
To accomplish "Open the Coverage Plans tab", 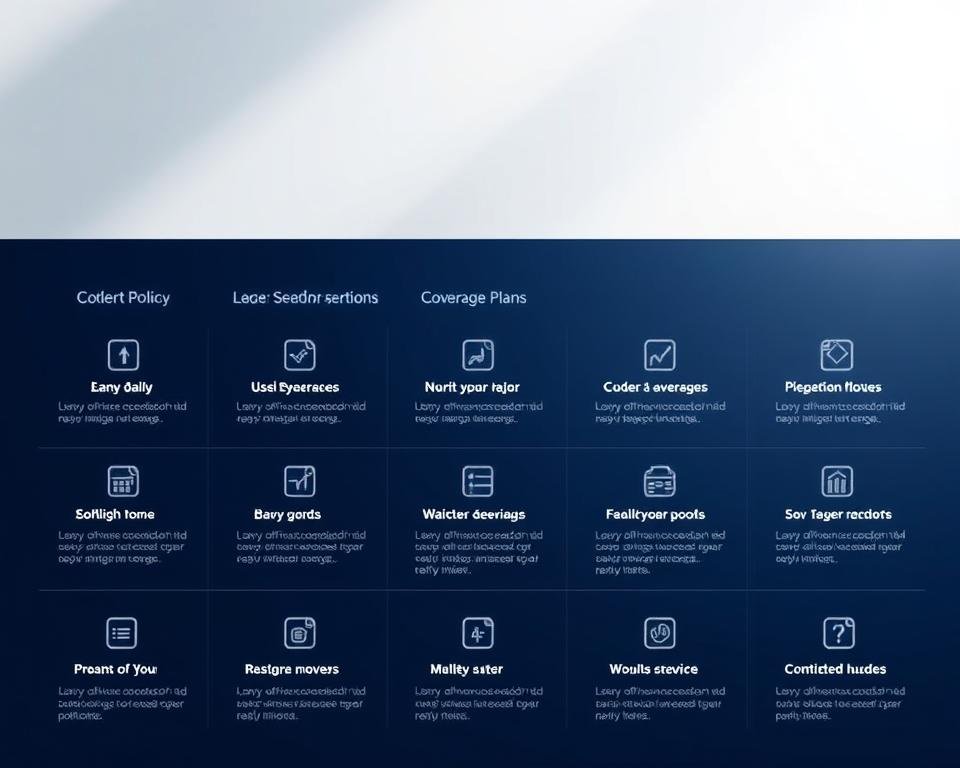I will [x=473, y=298].
